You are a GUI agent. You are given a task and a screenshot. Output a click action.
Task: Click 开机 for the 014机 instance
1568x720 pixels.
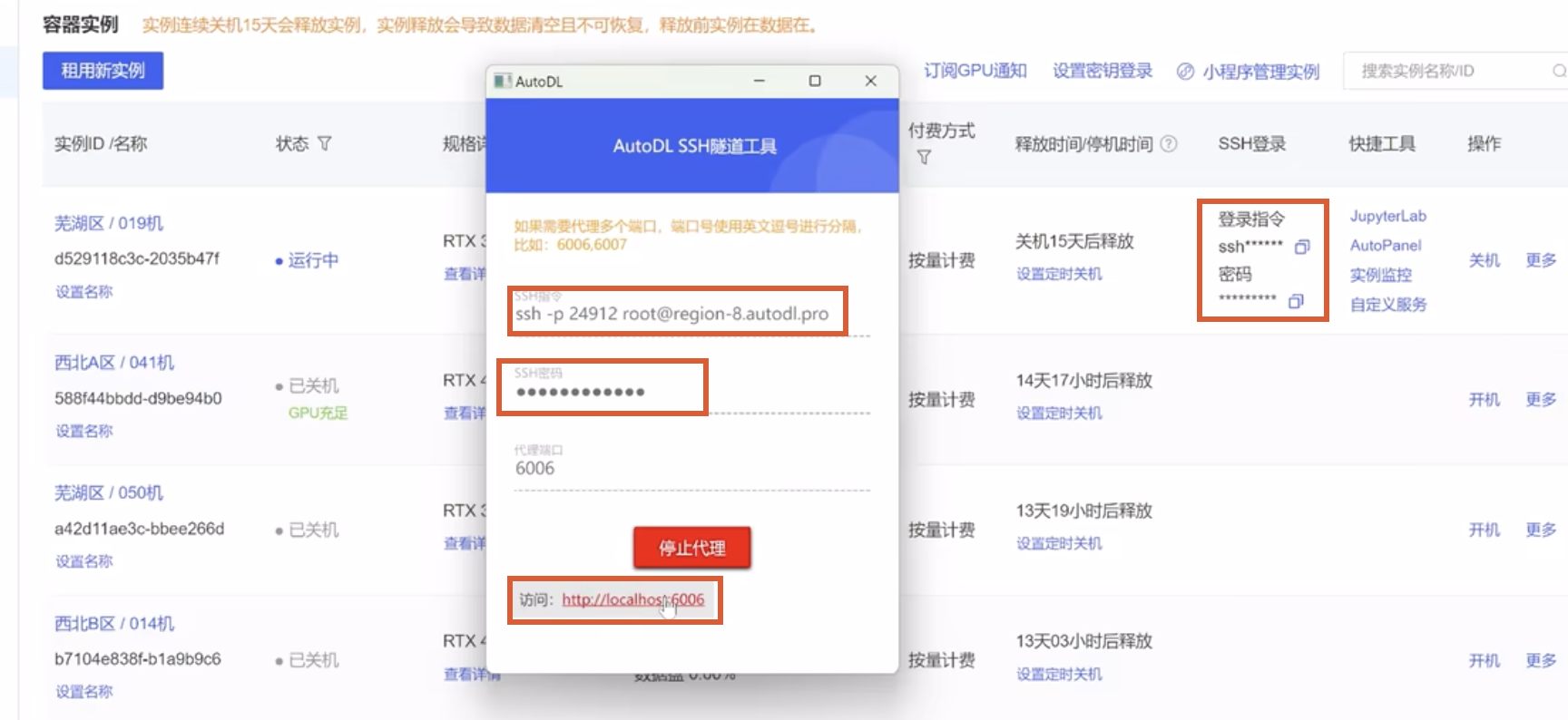click(1485, 660)
